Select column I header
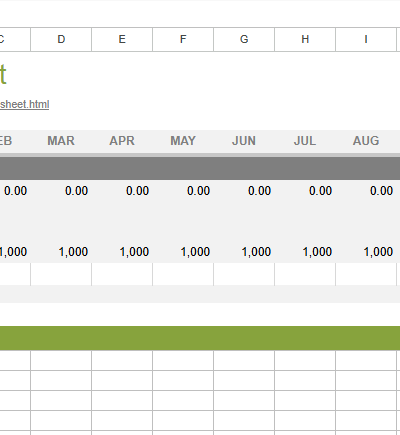 366,39
